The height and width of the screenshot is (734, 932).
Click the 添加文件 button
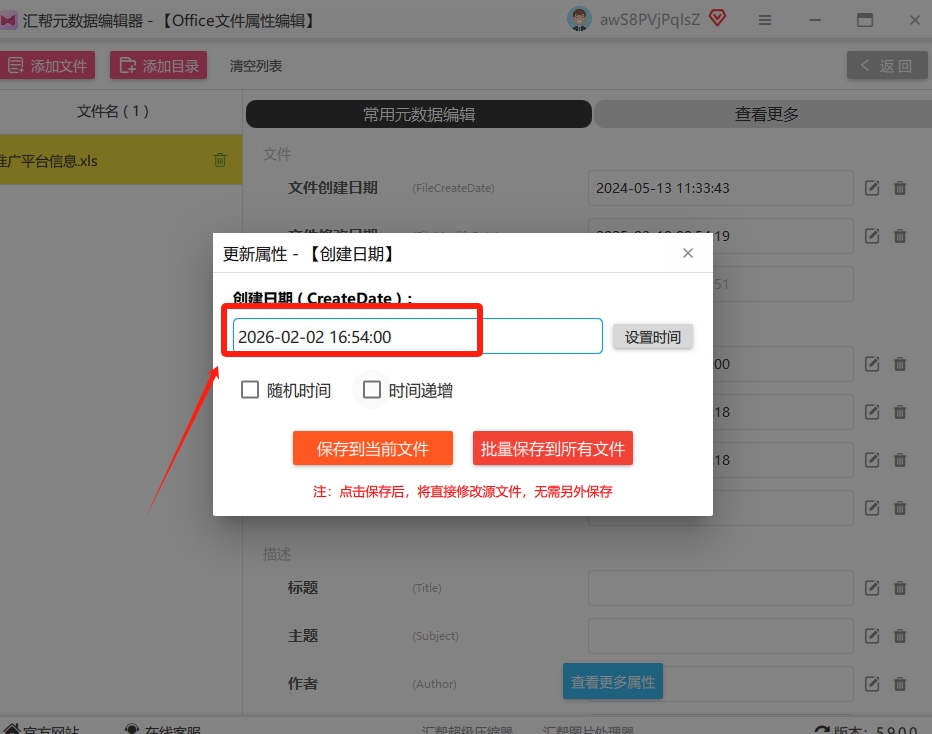[x=48, y=65]
